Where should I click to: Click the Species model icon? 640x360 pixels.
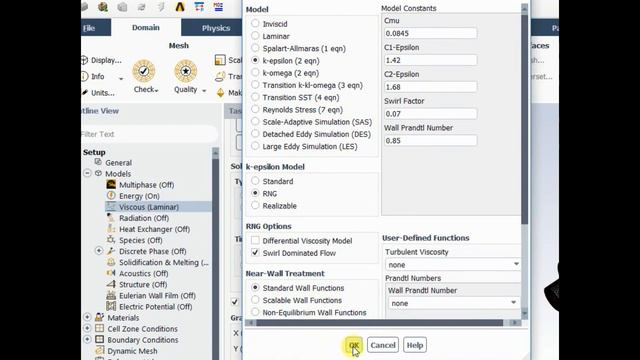(x=111, y=240)
